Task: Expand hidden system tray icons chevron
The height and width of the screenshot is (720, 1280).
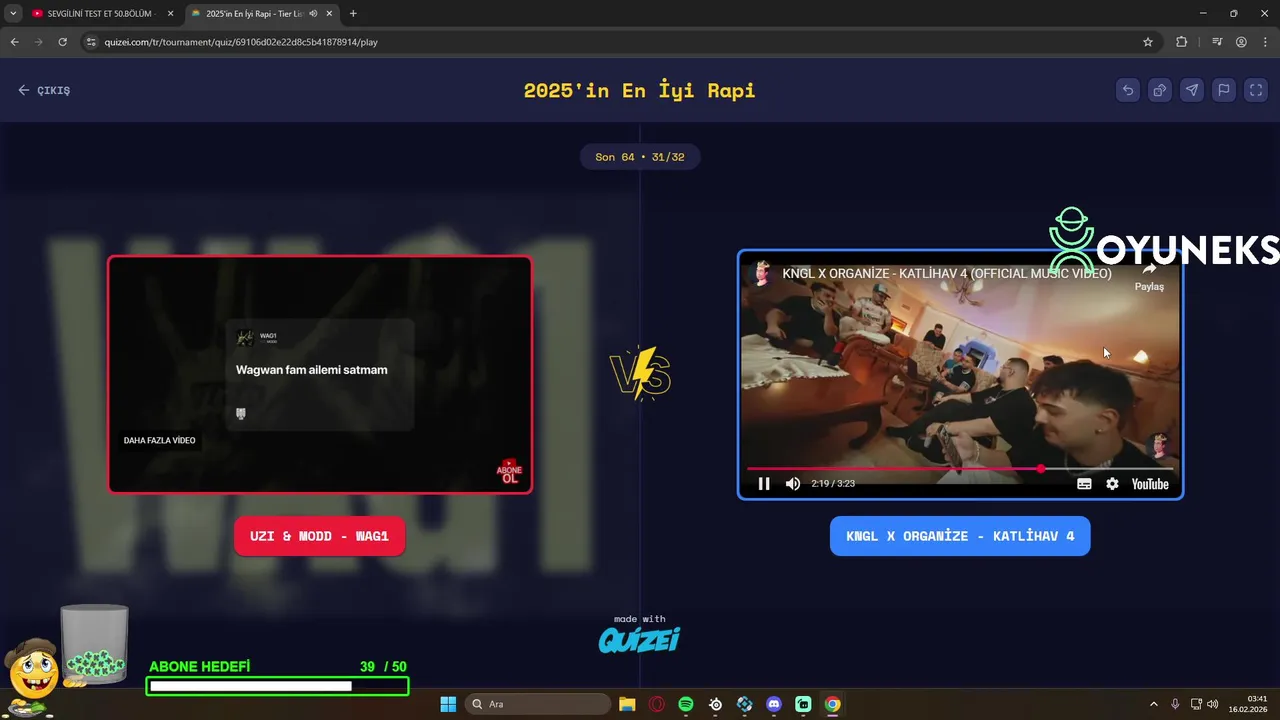Action: tap(1153, 704)
